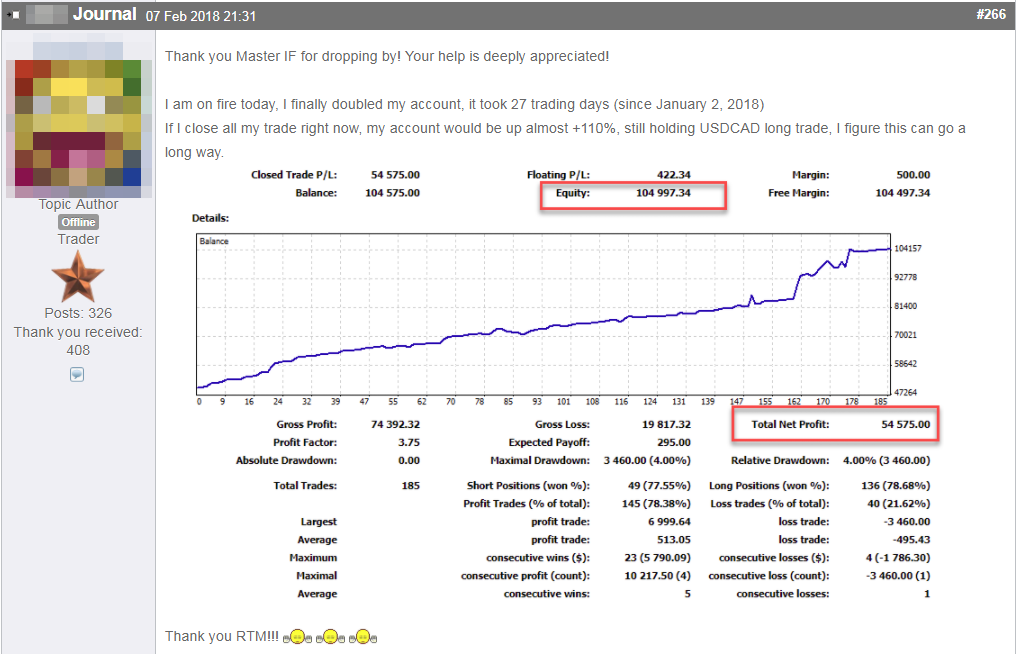Click the consecutive loss value -3 460.00 (1)
Image resolution: width=1021 pixels, height=654 pixels.
pos(899,576)
